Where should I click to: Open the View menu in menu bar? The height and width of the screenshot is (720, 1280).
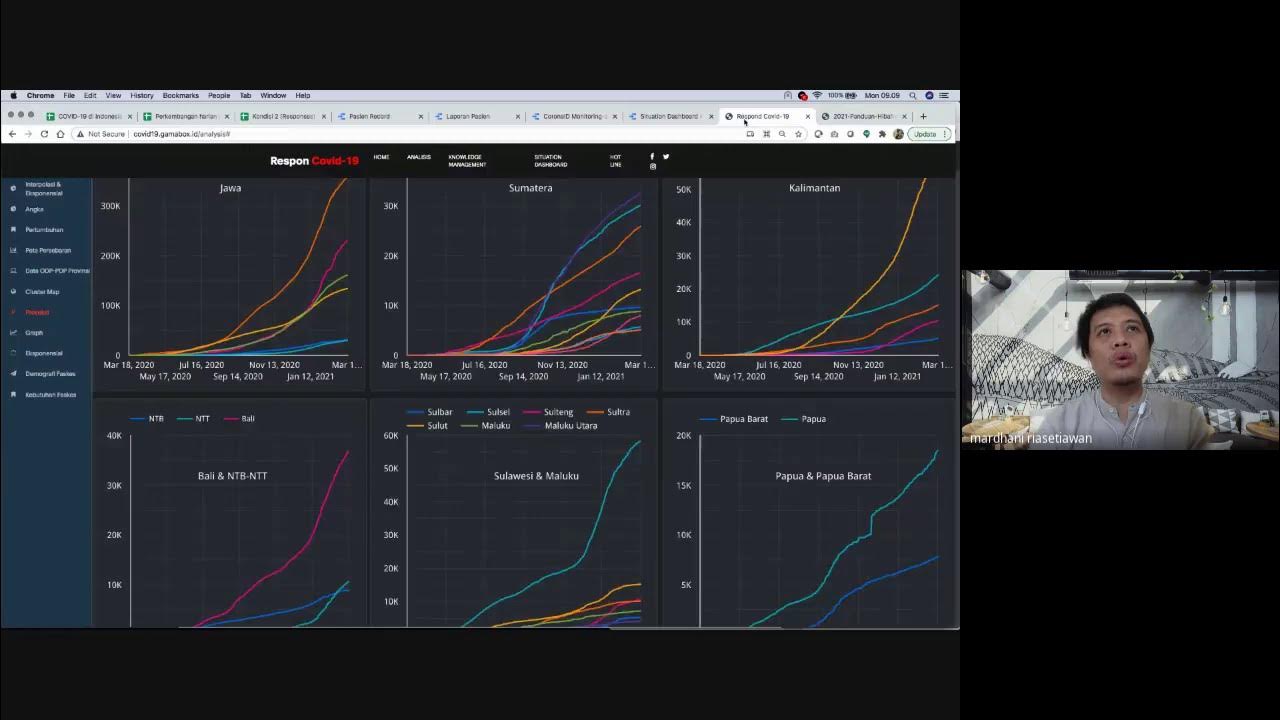tap(113, 95)
